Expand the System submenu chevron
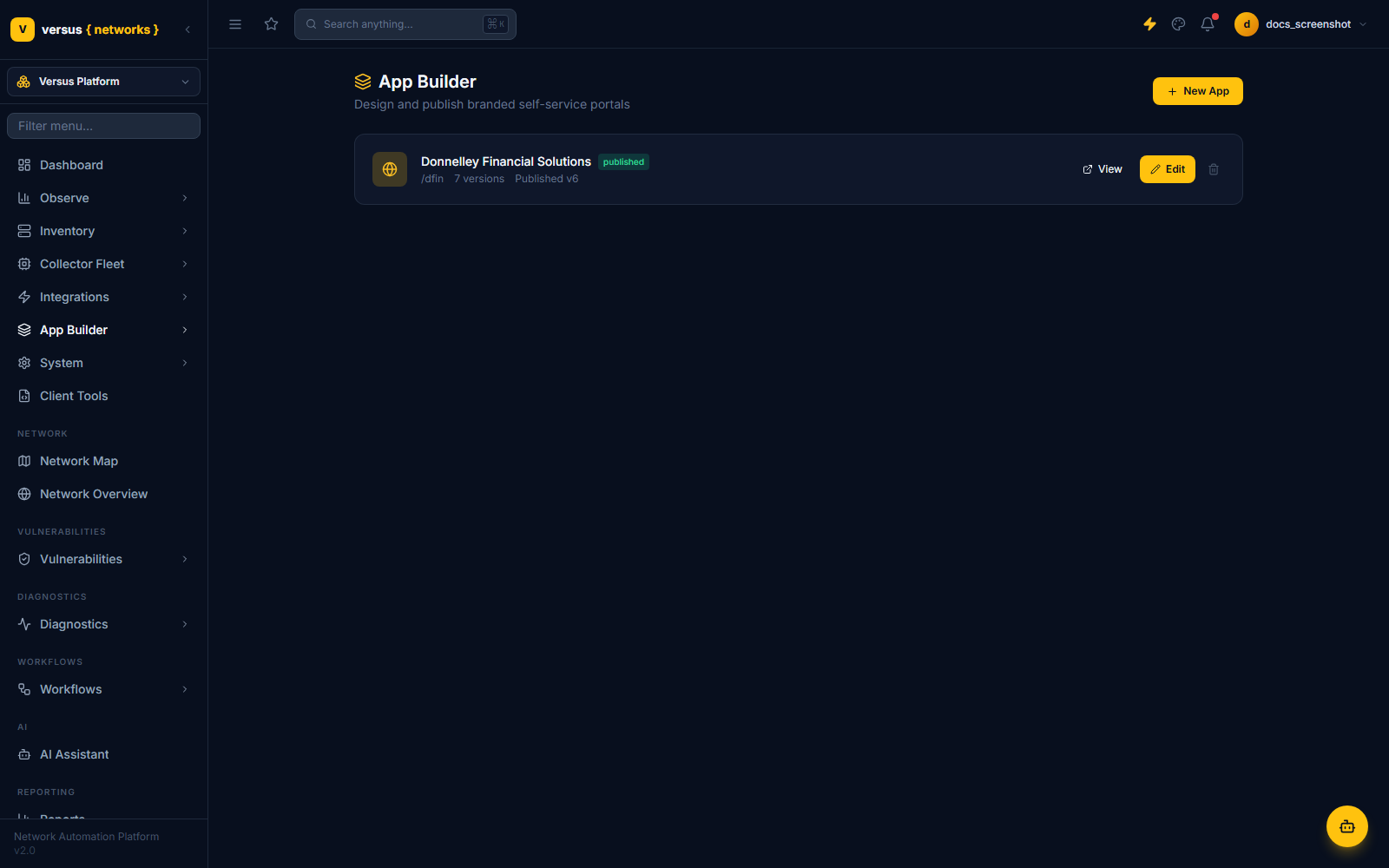Screen dimensions: 1389x868 point(185,363)
